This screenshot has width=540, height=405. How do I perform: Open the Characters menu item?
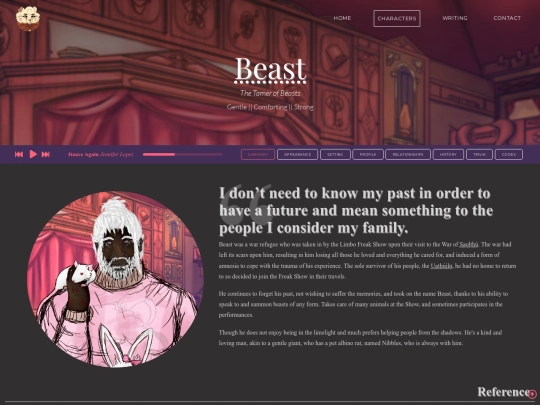tap(397, 18)
